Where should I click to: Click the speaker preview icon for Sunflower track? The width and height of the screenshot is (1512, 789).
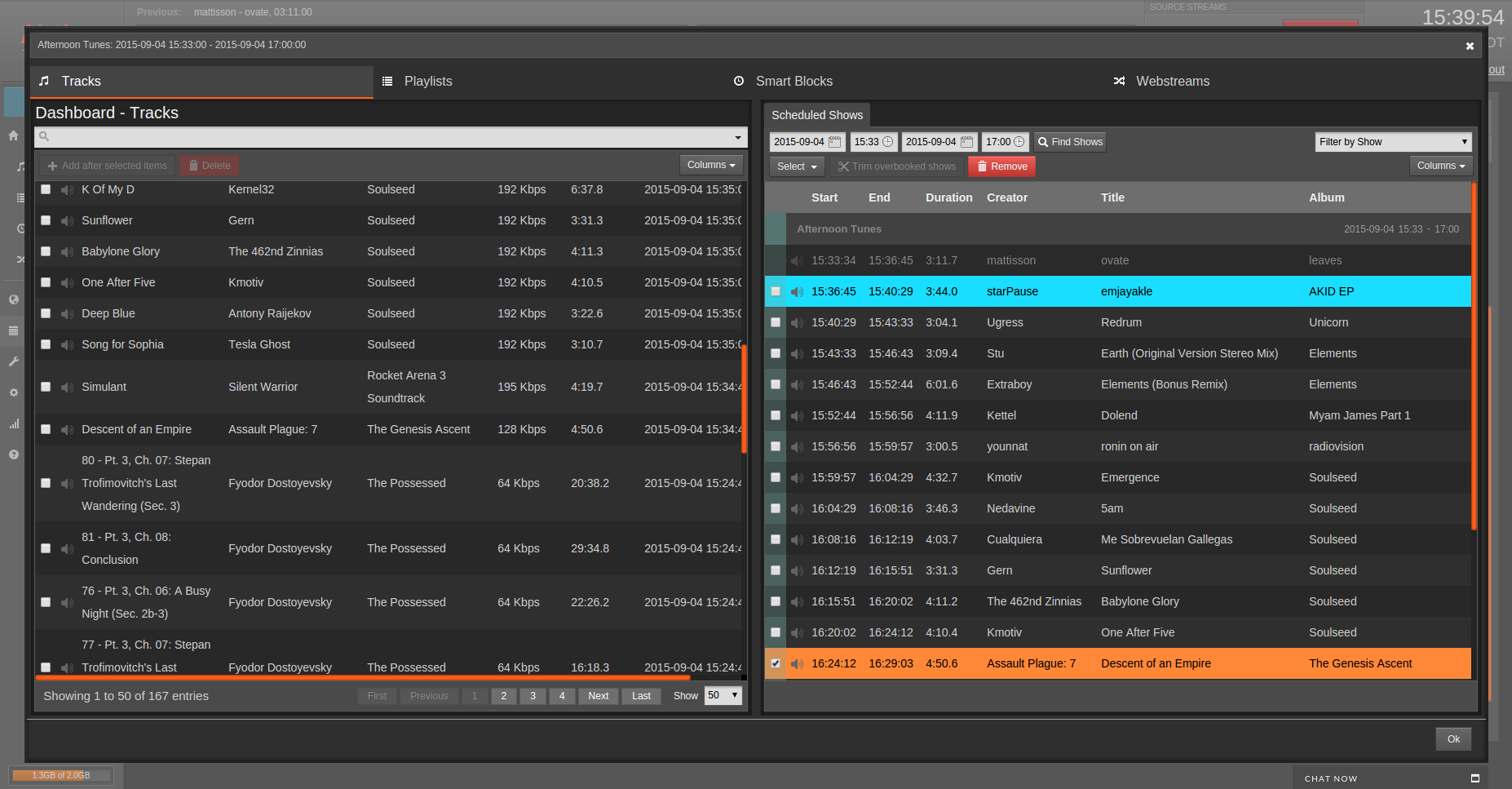(x=67, y=221)
